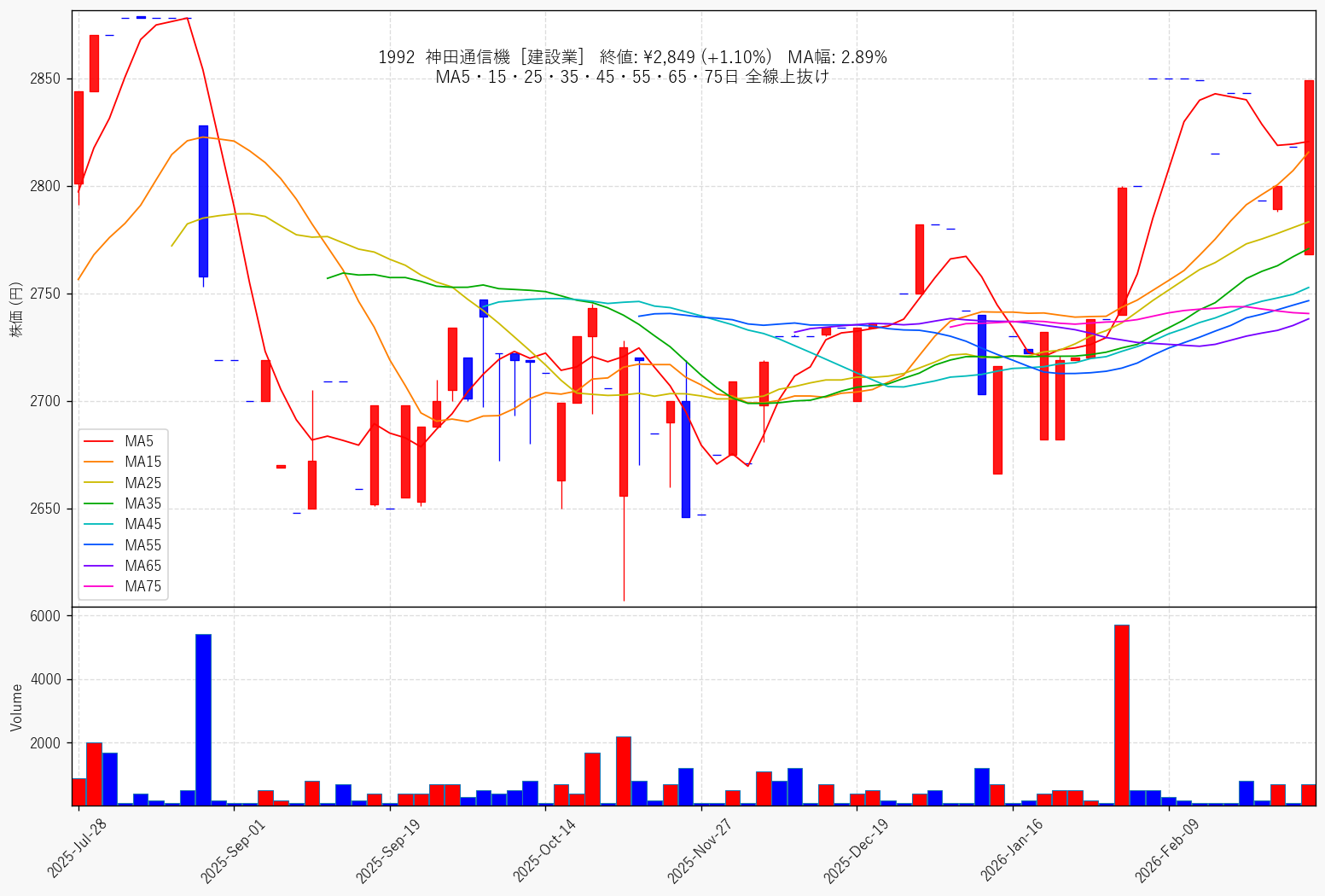The width and height of the screenshot is (1325, 896).
Task: Click the MA15 legend entry
Action: (123, 462)
